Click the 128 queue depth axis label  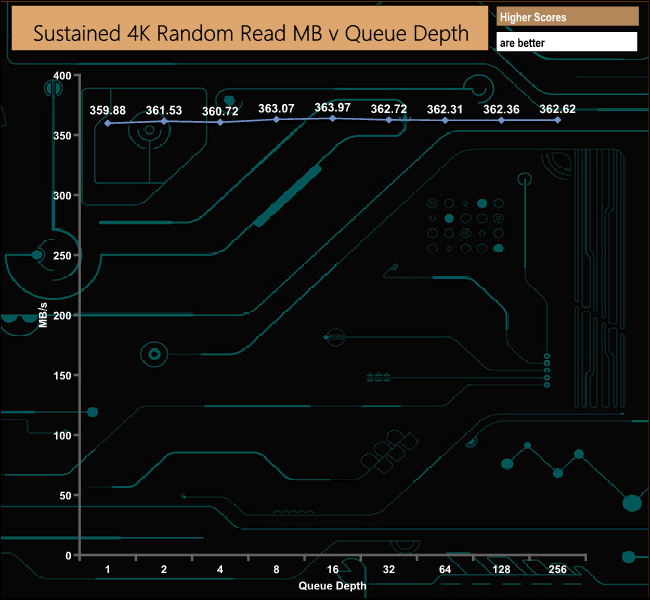[x=501, y=569]
